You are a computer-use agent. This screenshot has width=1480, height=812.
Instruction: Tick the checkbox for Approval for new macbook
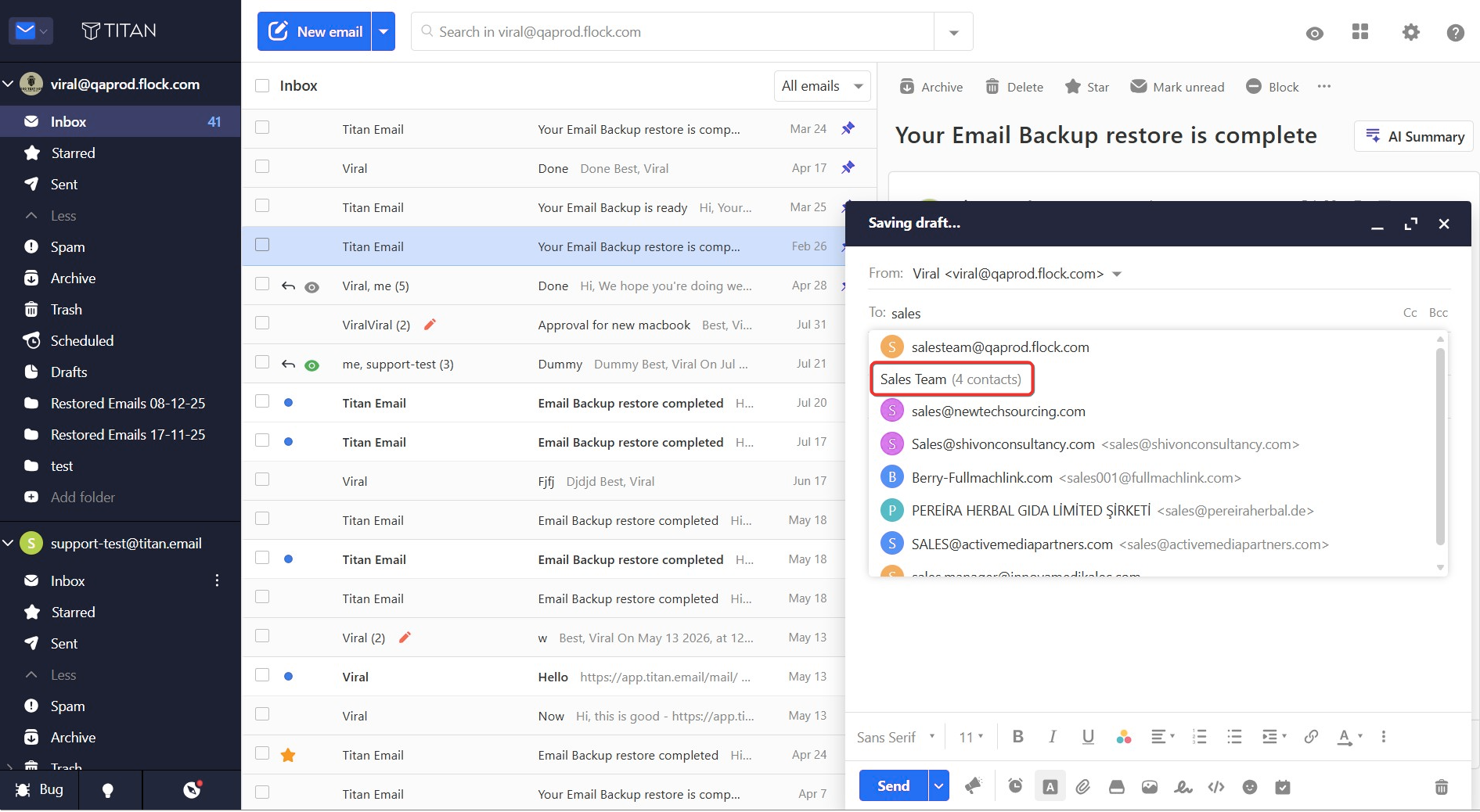[262, 323]
